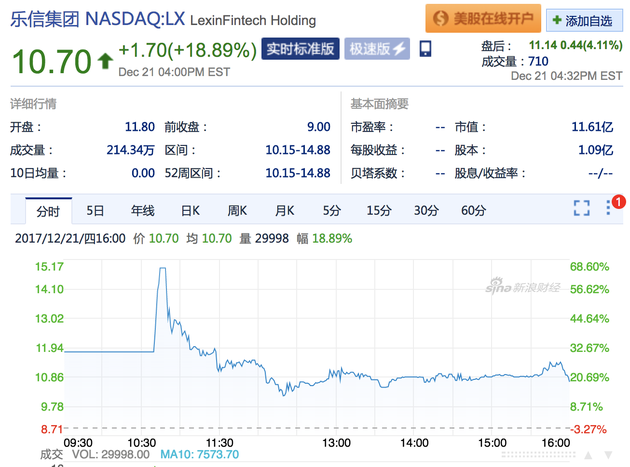Select the 30分 chart tab

[x=426, y=211]
